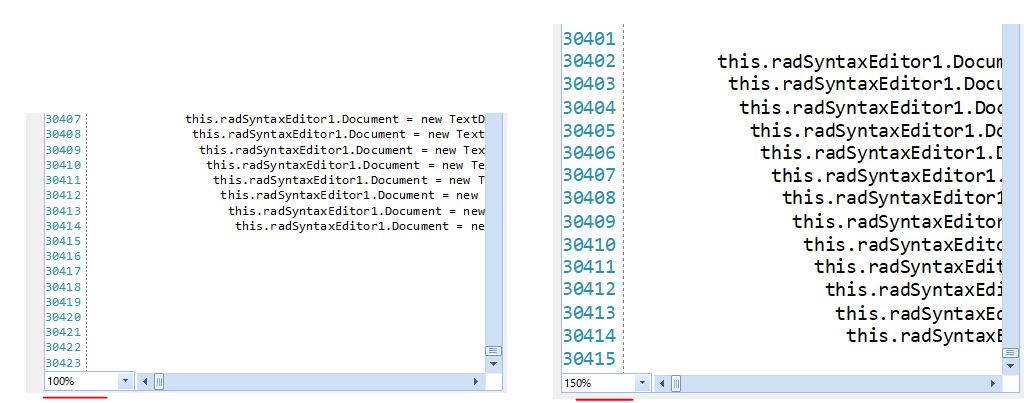Click code on line 30403 in 150% editor
This screenshot has width=1034, height=403.
(865, 84)
